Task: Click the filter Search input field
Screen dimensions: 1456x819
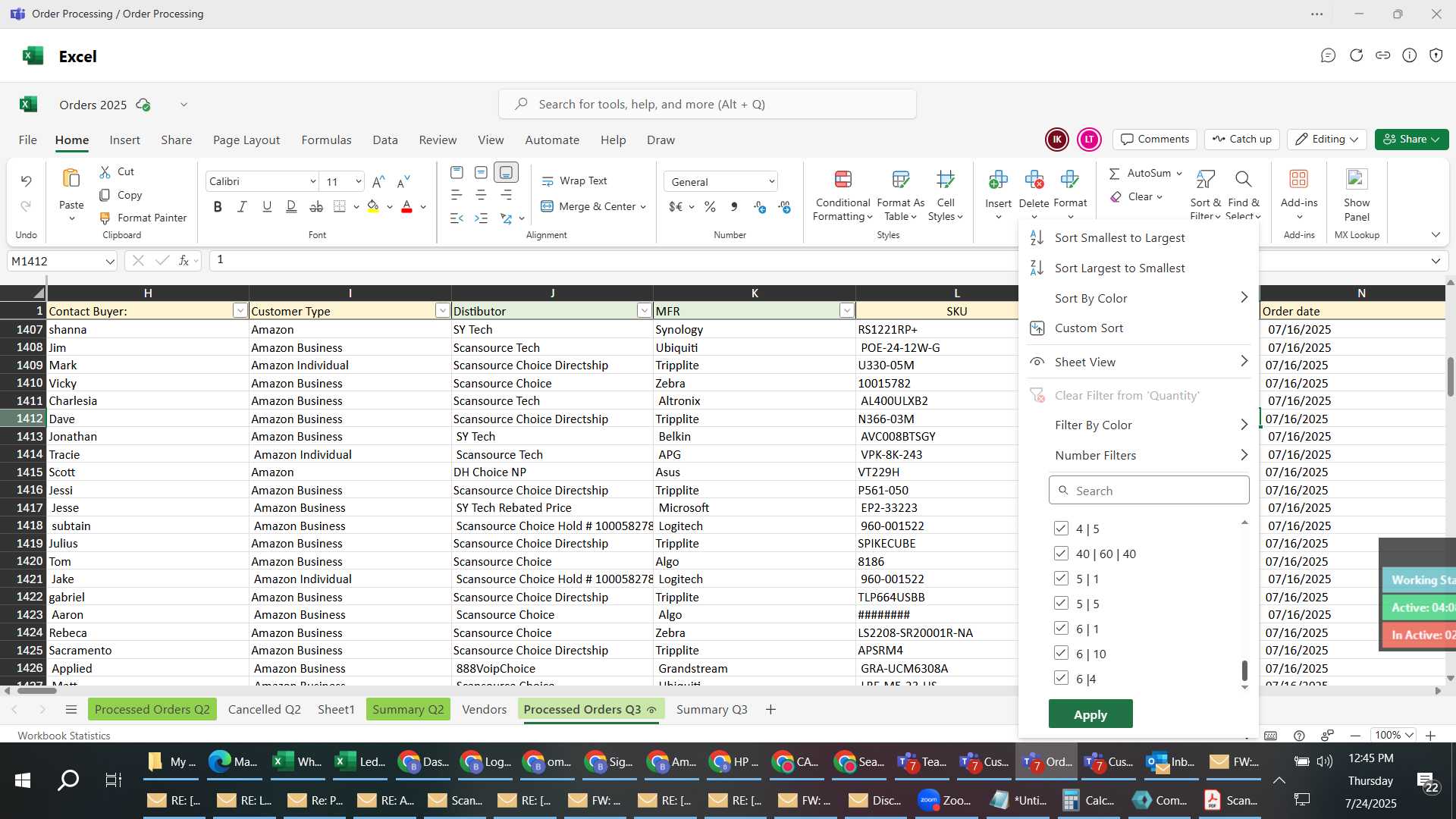Action: 1149,491
